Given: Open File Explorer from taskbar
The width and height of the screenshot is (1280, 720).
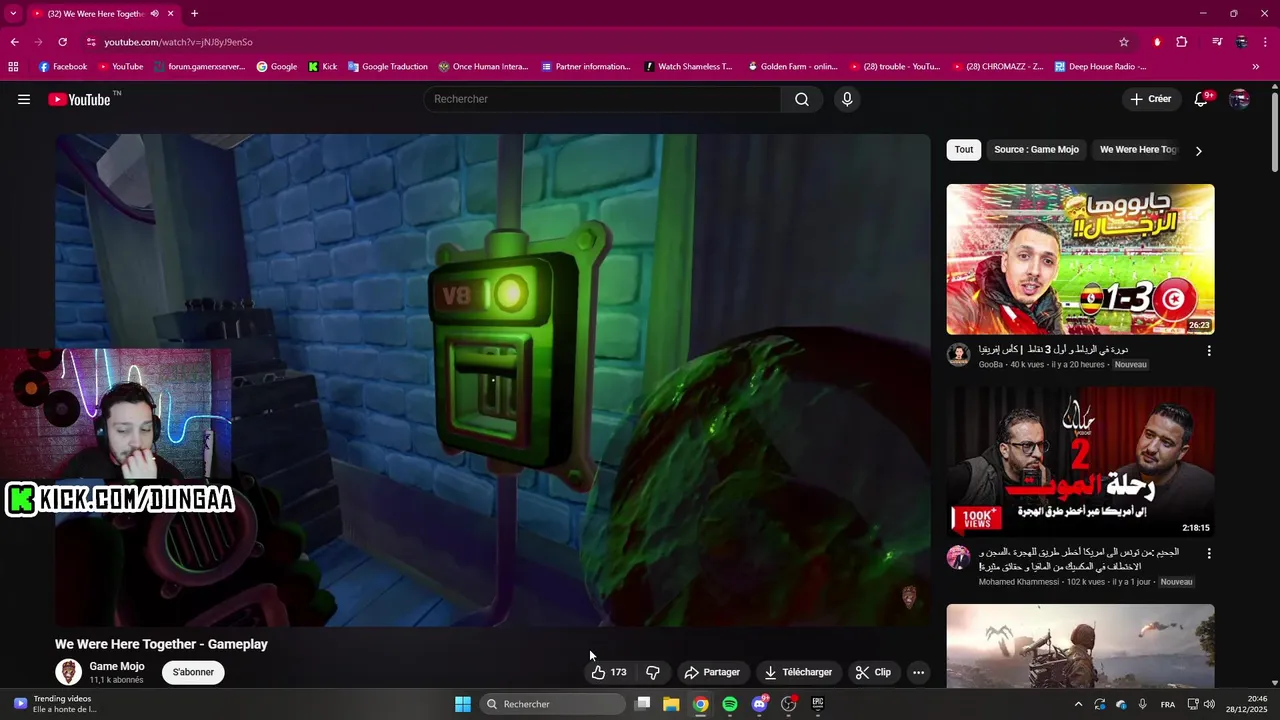Looking at the screenshot, I should click(671, 704).
